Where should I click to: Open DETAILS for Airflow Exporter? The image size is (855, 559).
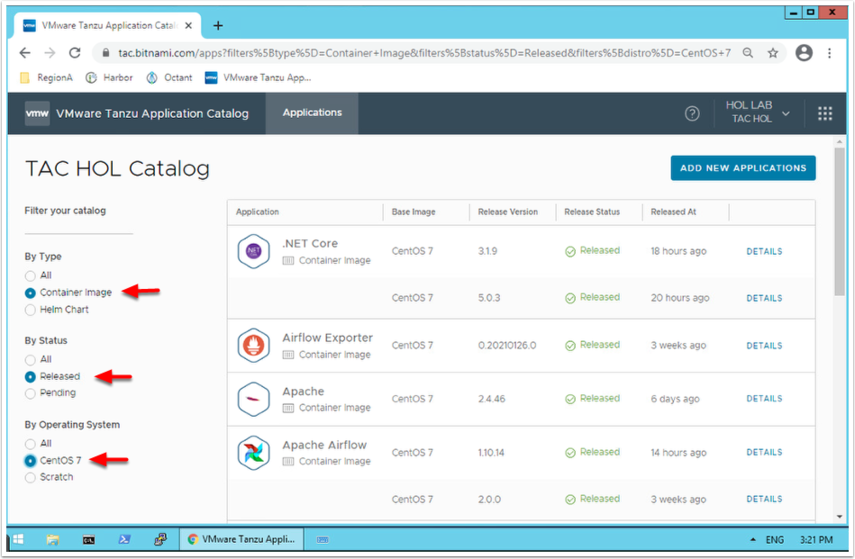tap(764, 346)
